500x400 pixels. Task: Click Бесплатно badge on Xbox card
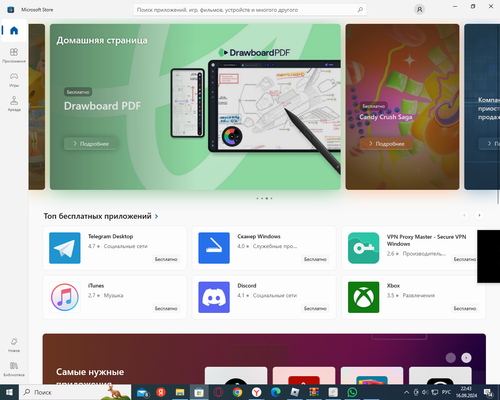tap(465, 308)
